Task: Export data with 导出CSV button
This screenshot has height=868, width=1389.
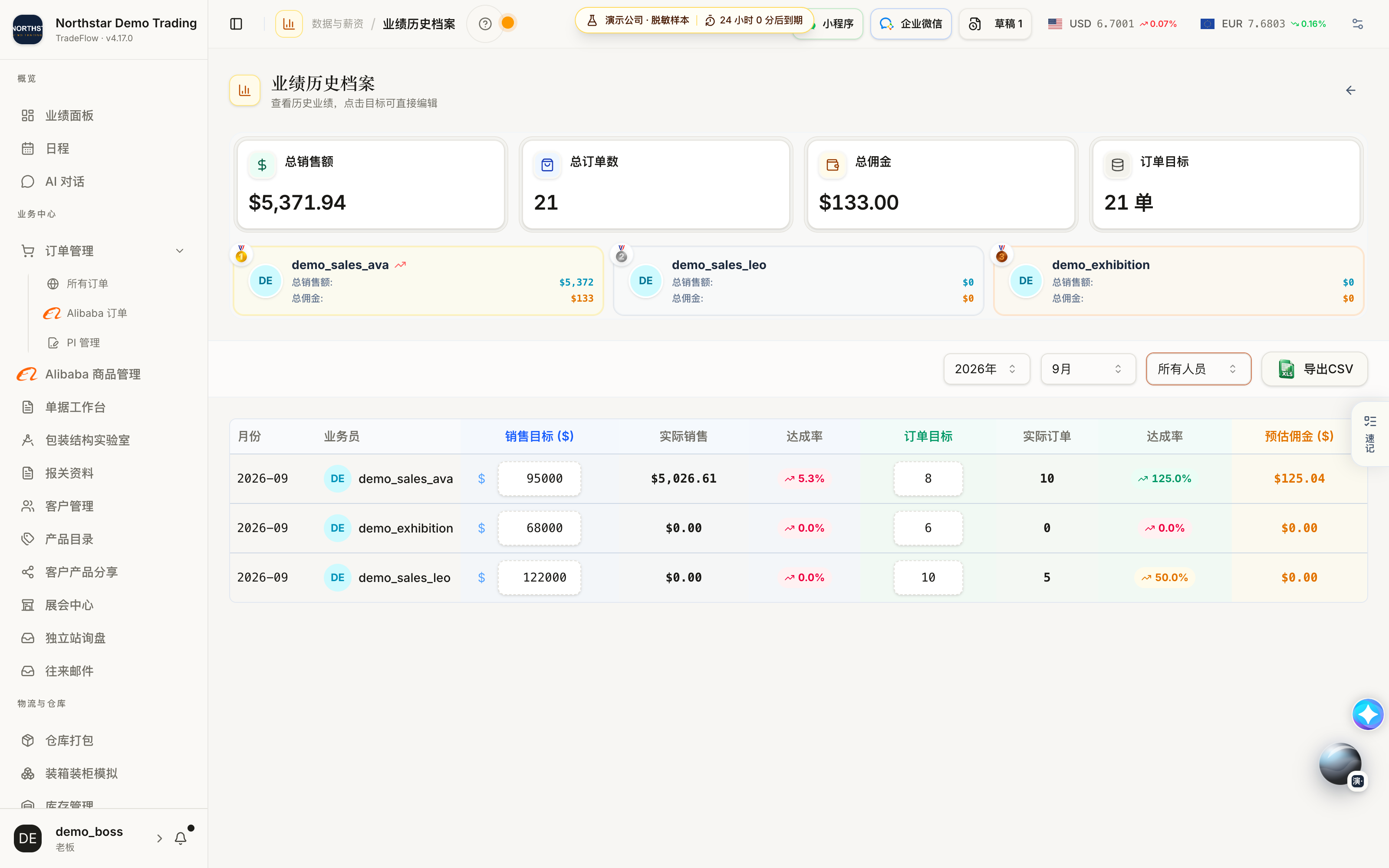Action: (x=1314, y=369)
